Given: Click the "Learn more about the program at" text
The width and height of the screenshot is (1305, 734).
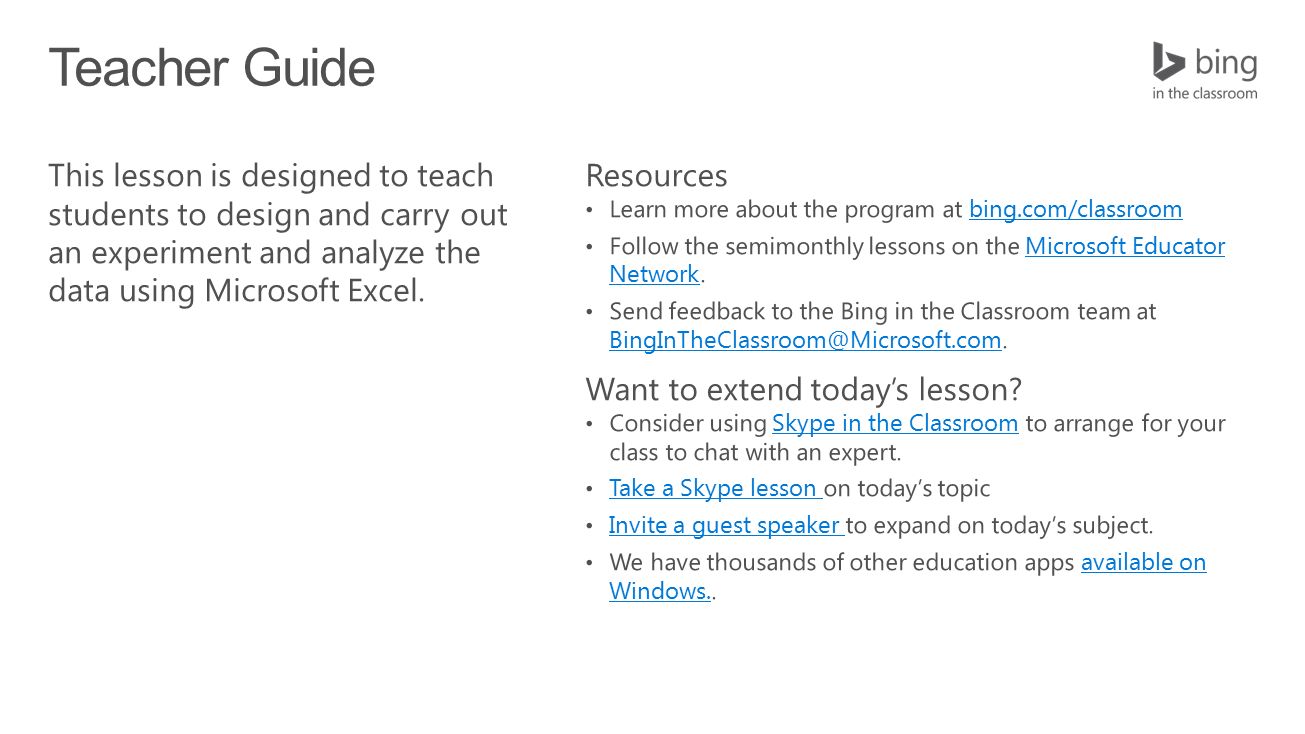Looking at the screenshot, I should [786, 209].
